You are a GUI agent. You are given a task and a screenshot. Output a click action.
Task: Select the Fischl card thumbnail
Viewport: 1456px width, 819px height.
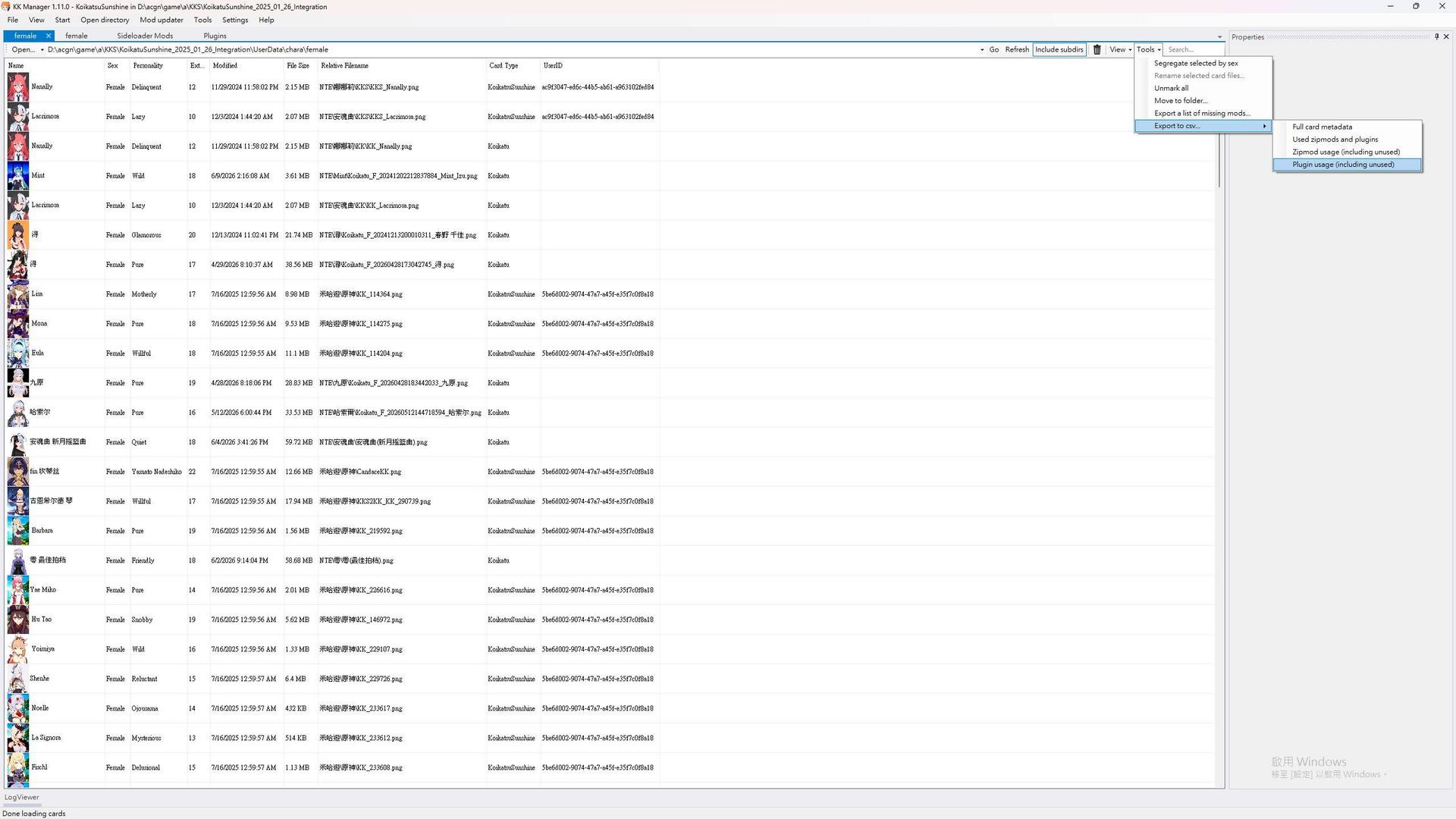pyautogui.click(x=18, y=767)
